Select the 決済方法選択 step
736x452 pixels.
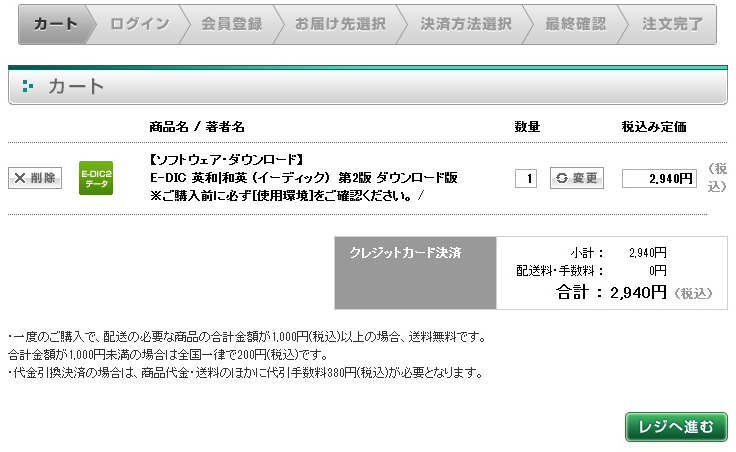466,24
